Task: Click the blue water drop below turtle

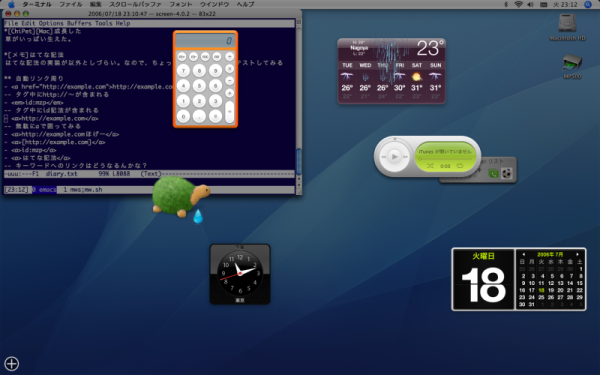Action: point(198,216)
